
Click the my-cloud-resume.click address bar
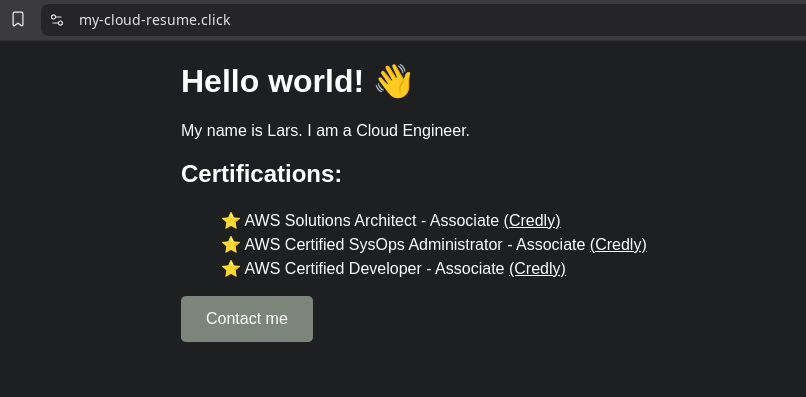(424, 20)
